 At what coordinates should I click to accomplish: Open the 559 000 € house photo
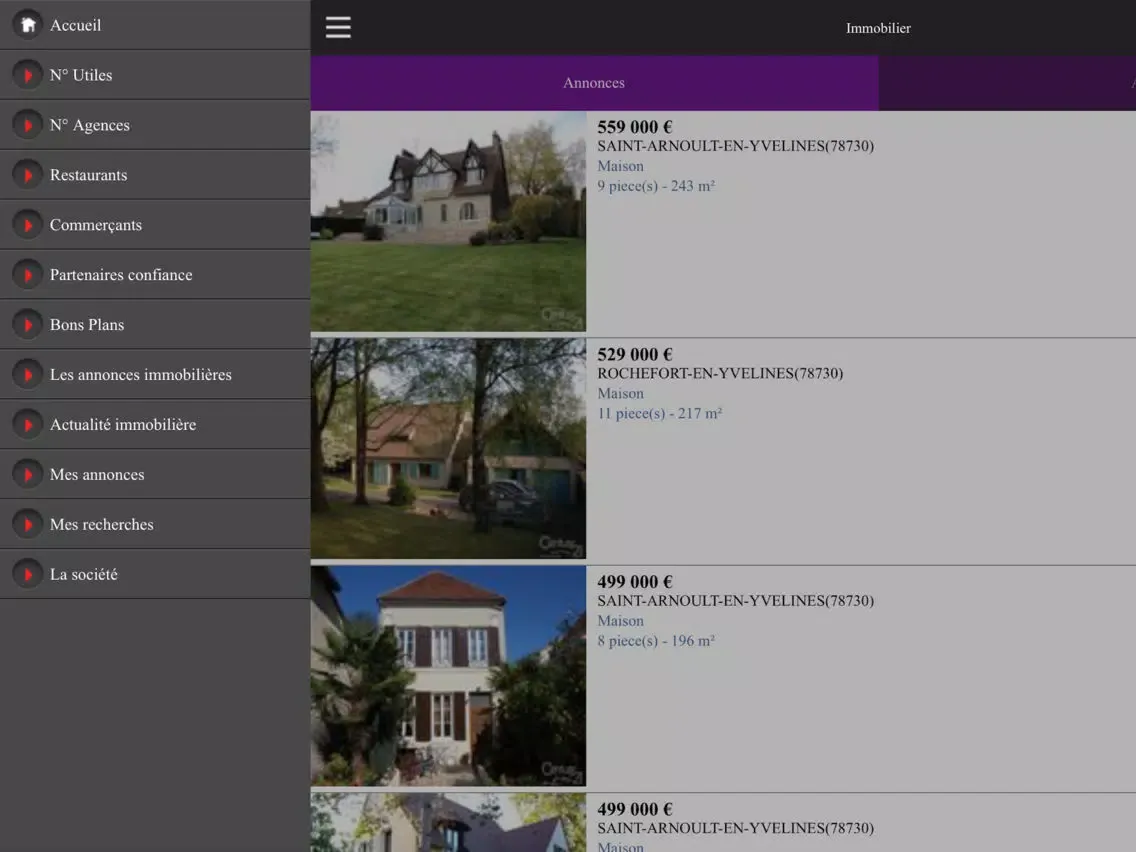(448, 222)
